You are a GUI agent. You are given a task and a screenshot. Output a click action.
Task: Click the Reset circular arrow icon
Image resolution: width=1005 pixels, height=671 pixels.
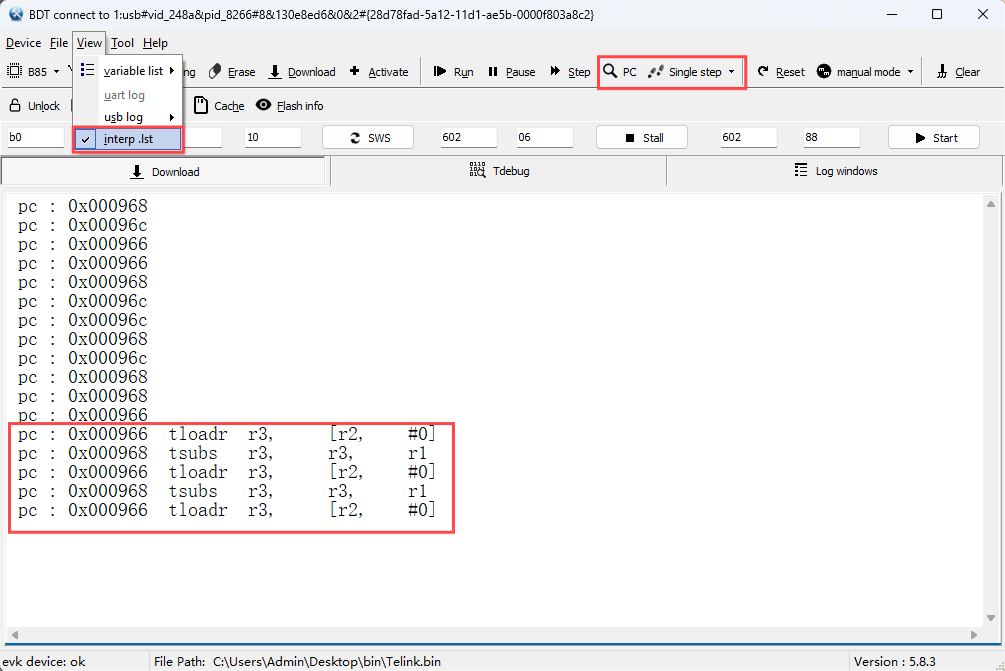(x=763, y=71)
